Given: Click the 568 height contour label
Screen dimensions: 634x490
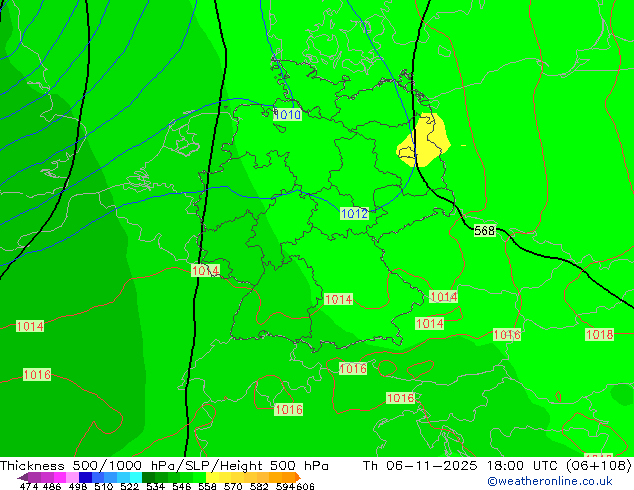Looking at the screenshot, I should (485, 231).
